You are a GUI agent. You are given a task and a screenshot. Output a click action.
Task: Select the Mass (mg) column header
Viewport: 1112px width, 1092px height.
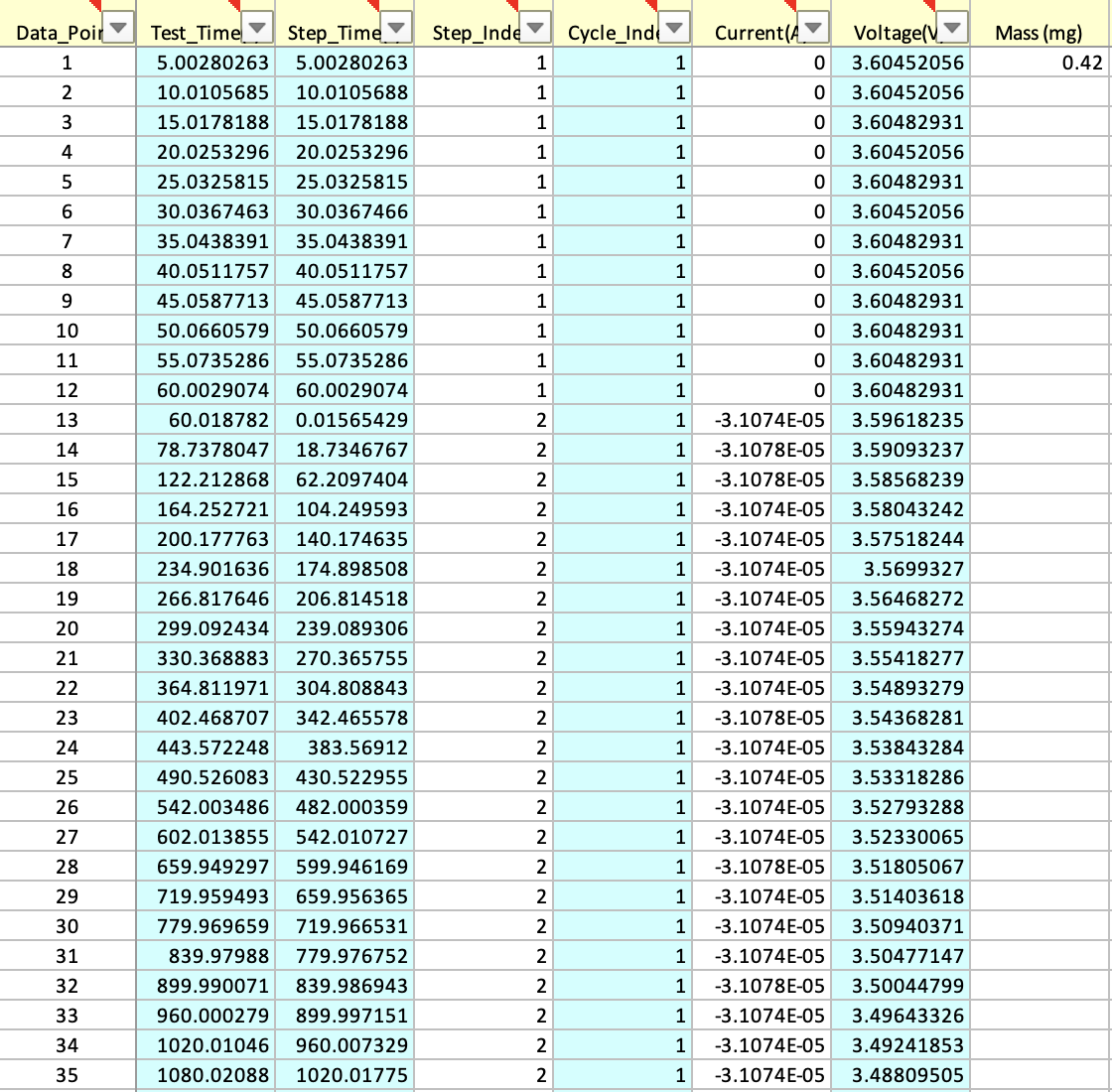1039,32
